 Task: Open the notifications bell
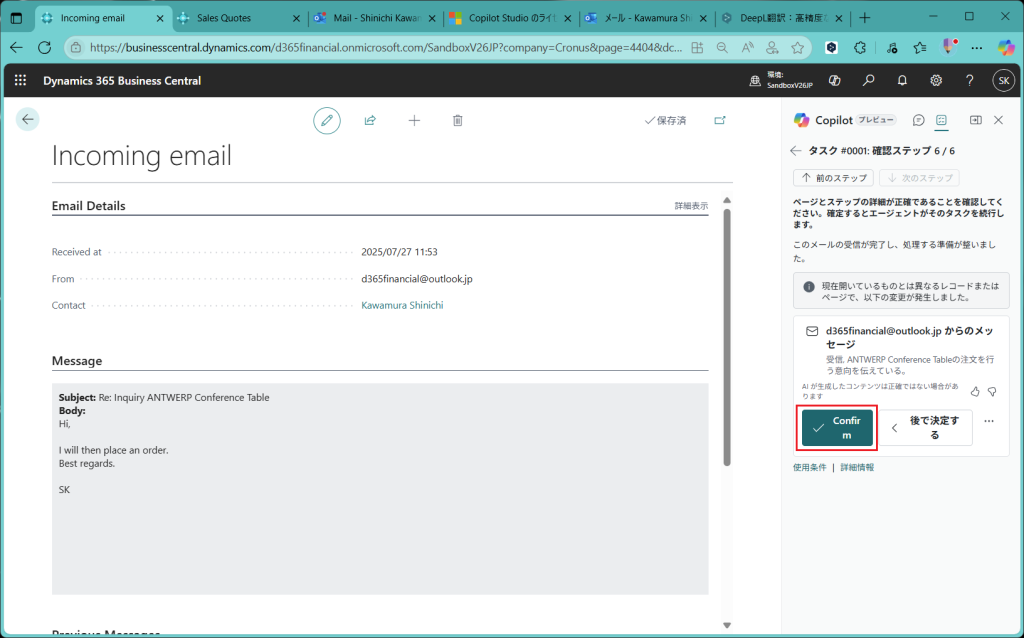(x=902, y=80)
